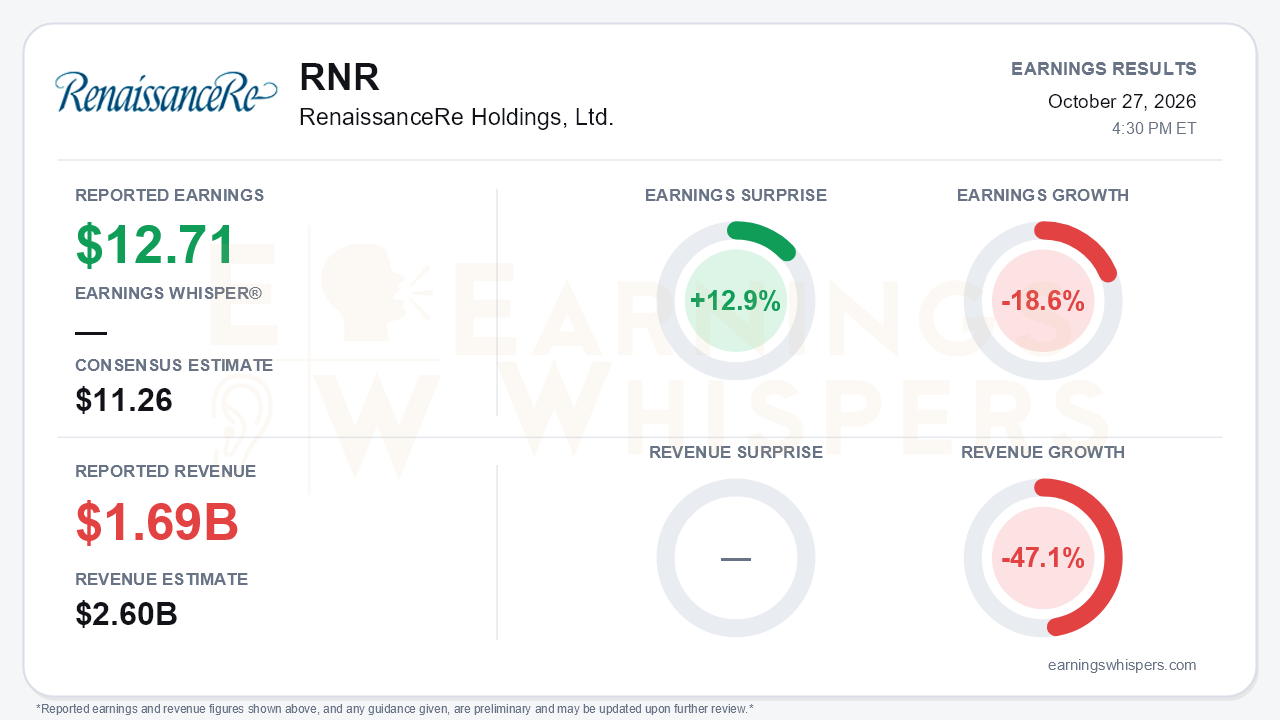1280x720 pixels.
Task: Click the 'EARNINGS SURPRISE' gauge title
Action: tap(736, 195)
